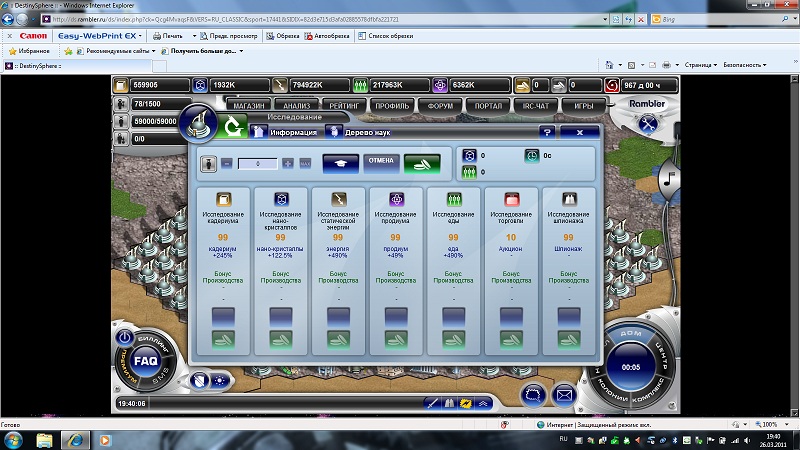
Task: Click the nano-crystals research icon
Action: [x=281, y=198]
